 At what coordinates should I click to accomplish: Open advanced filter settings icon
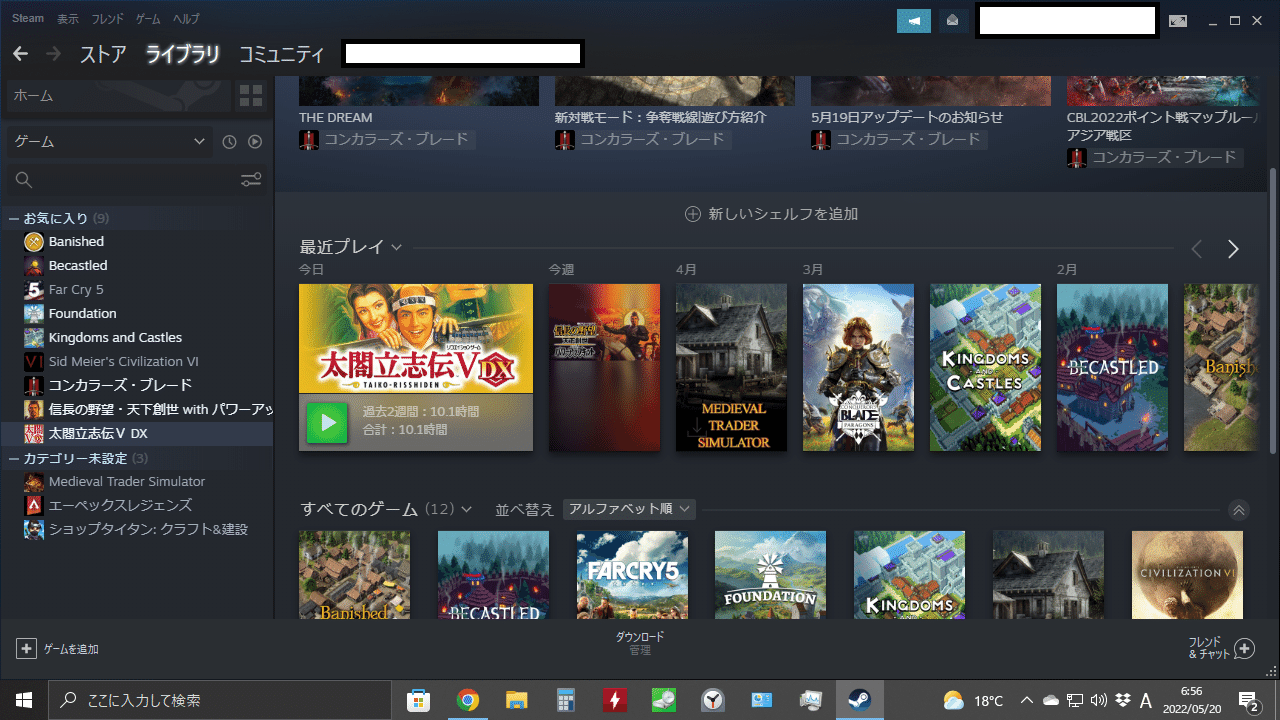pos(251,180)
